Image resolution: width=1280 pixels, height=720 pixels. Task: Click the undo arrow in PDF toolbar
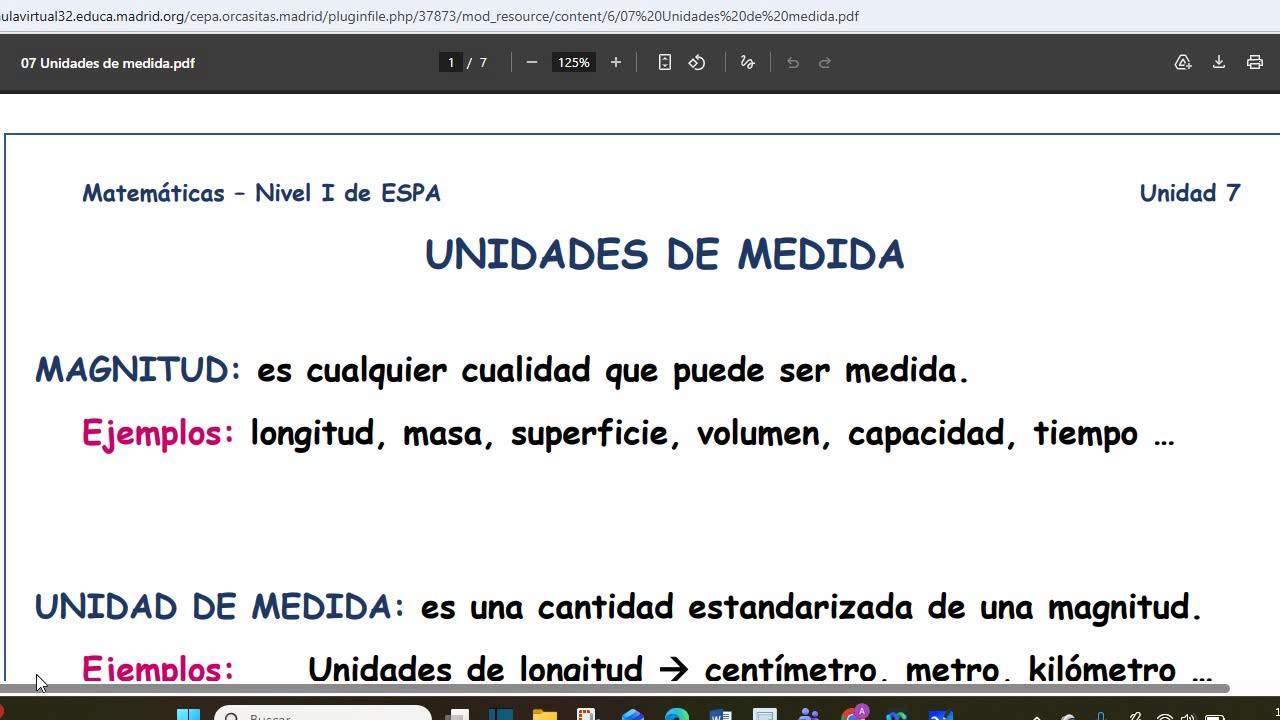793,62
